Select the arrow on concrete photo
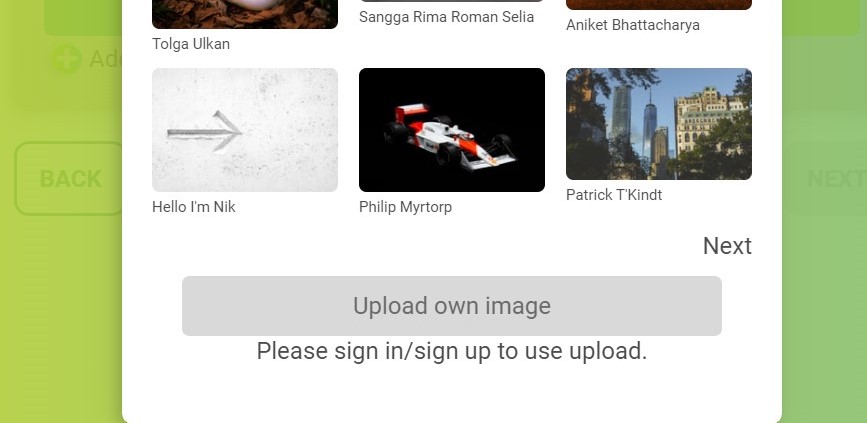 [245, 130]
